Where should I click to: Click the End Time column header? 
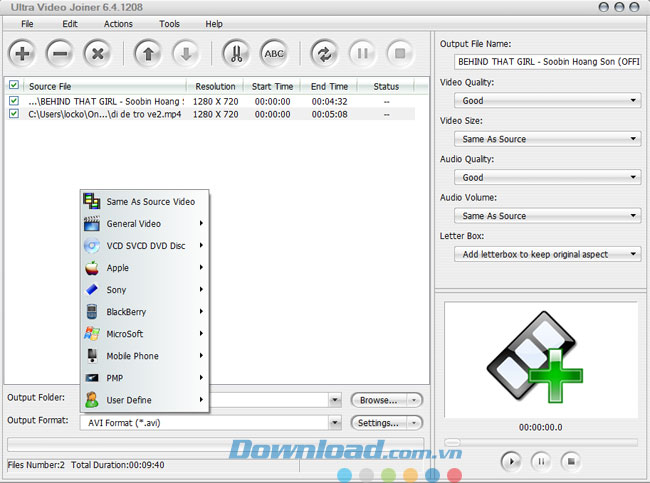click(x=329, y=86)
